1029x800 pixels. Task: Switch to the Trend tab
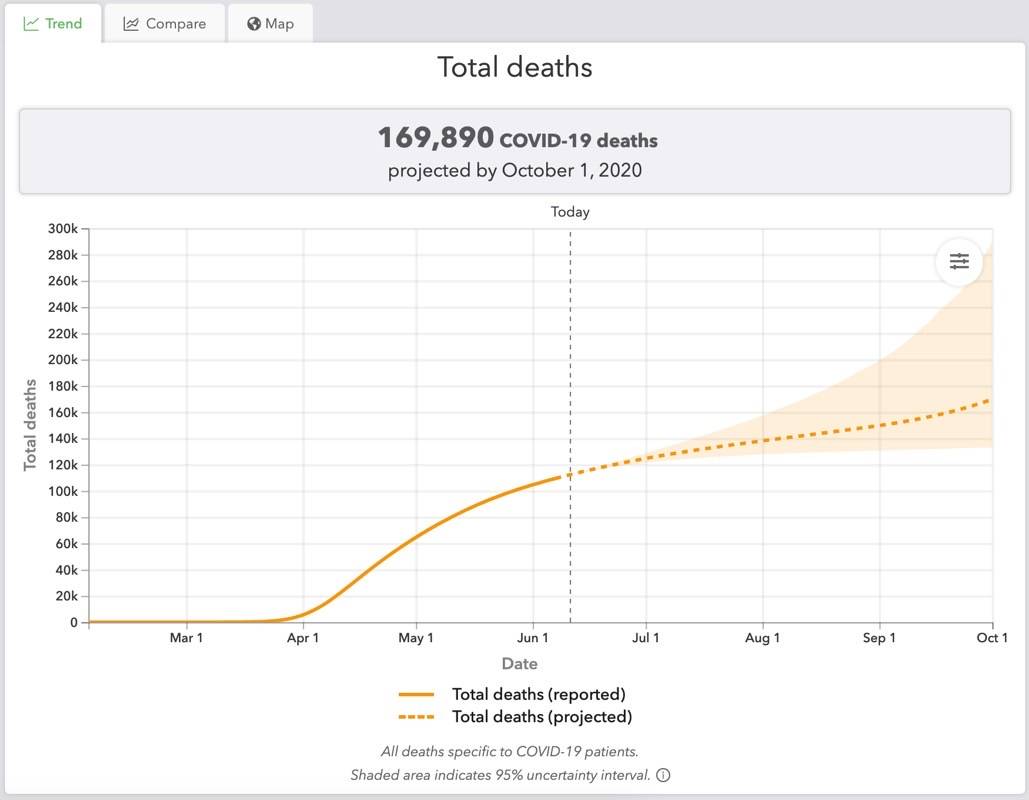click(x=53, y=23)
